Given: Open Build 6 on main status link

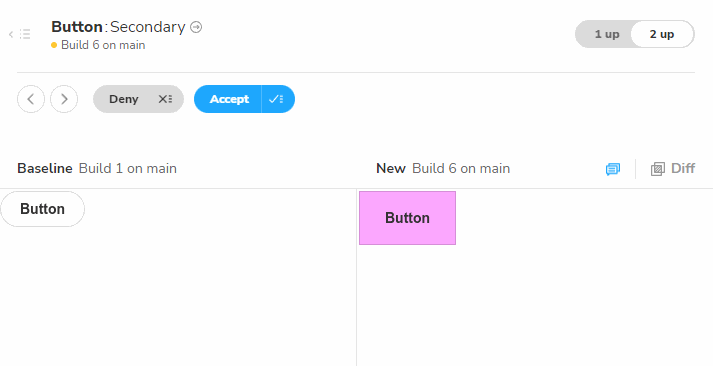Looking at the screenshot, I should click(103, 45).
